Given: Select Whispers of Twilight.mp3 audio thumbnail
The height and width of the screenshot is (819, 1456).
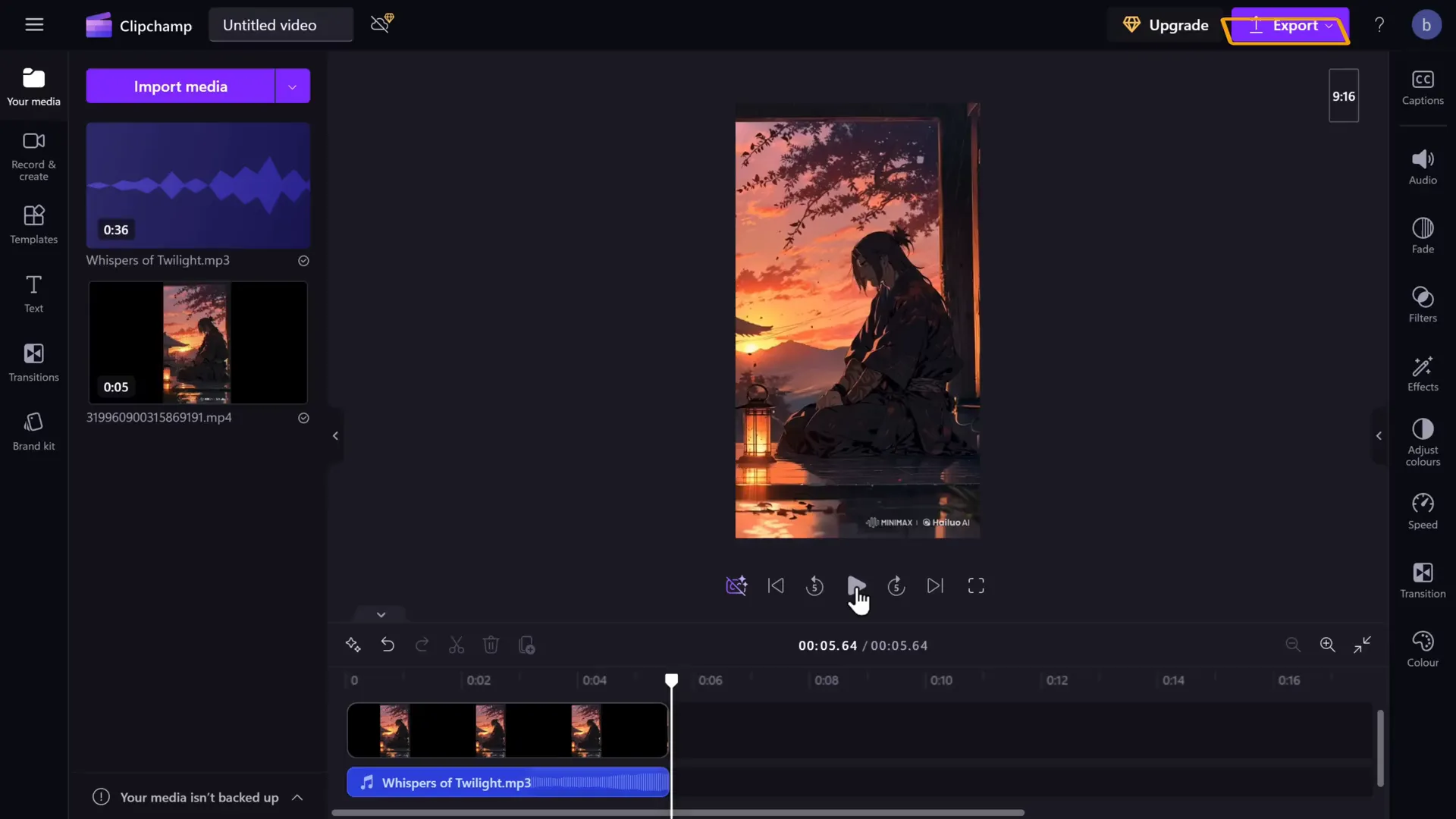Looking at the screenshot, I should tap(198, 186).
